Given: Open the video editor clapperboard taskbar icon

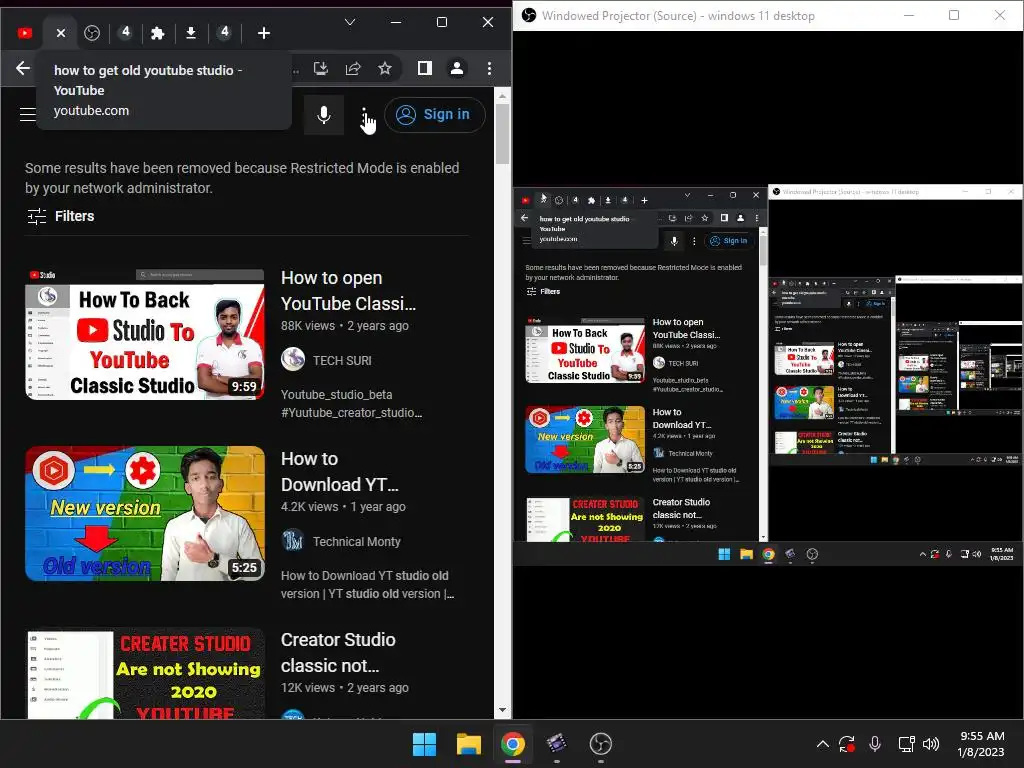Looking at the screenshot, I should [x=556, y=744].
